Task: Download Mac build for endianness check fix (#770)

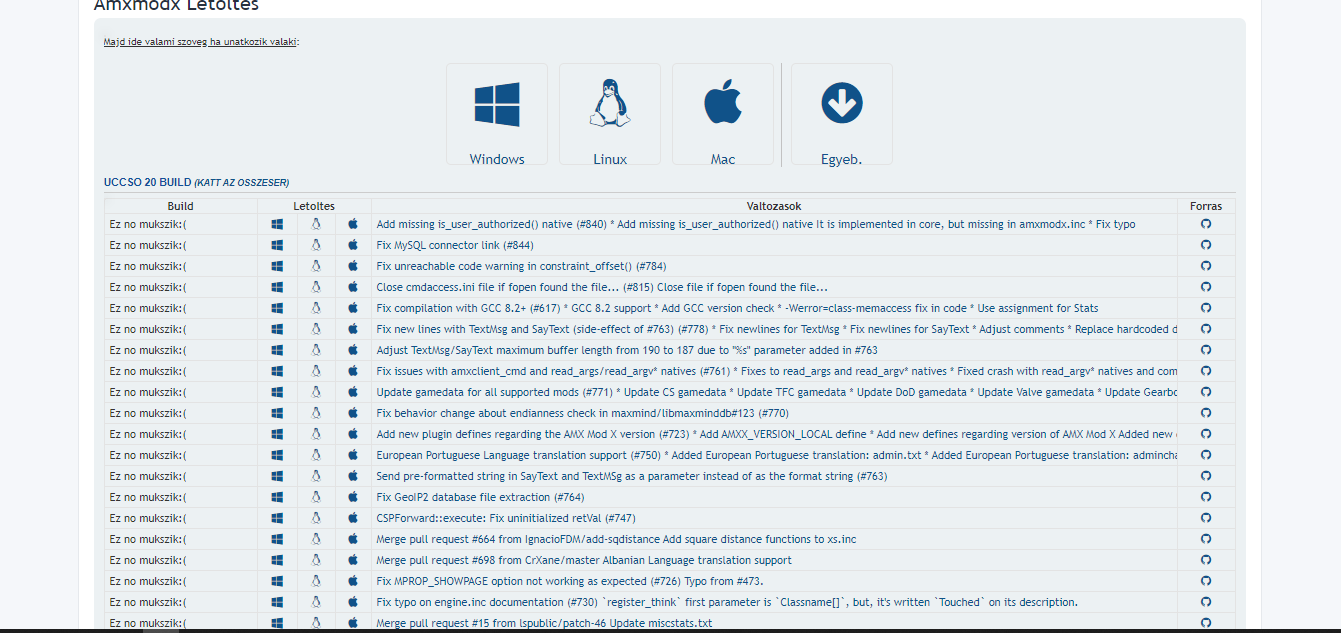Action: click(353, 413)
